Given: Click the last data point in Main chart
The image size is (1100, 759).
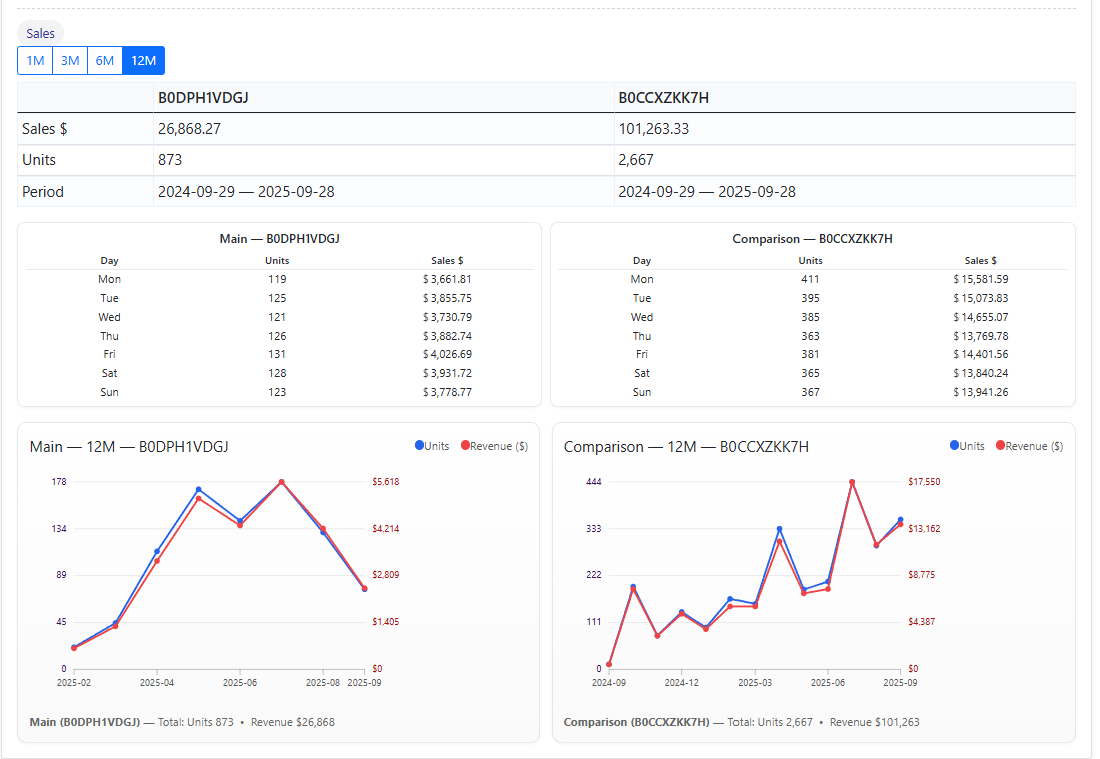Looking at the screenshot, I should pyautogui.click(x=364, y=589).
